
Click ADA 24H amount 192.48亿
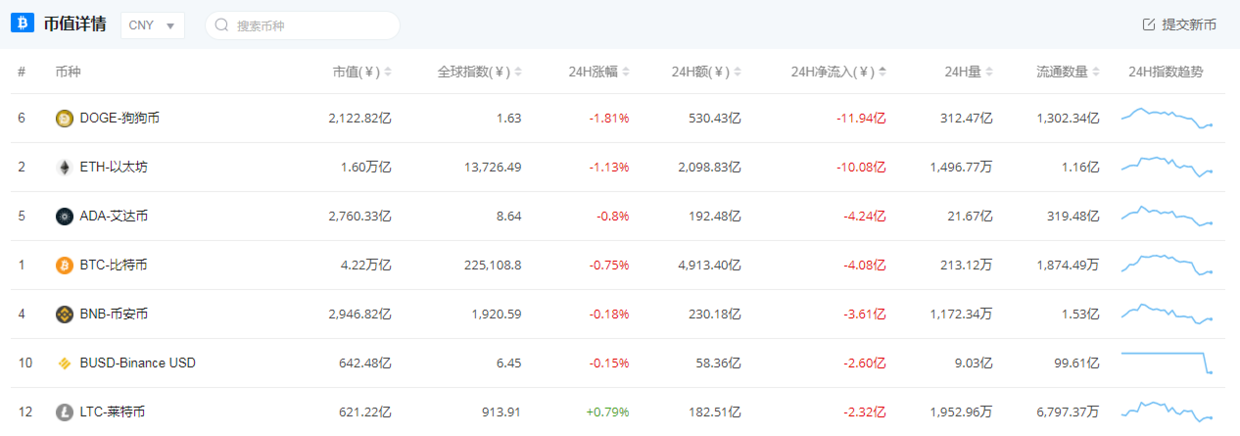point(715,216)
